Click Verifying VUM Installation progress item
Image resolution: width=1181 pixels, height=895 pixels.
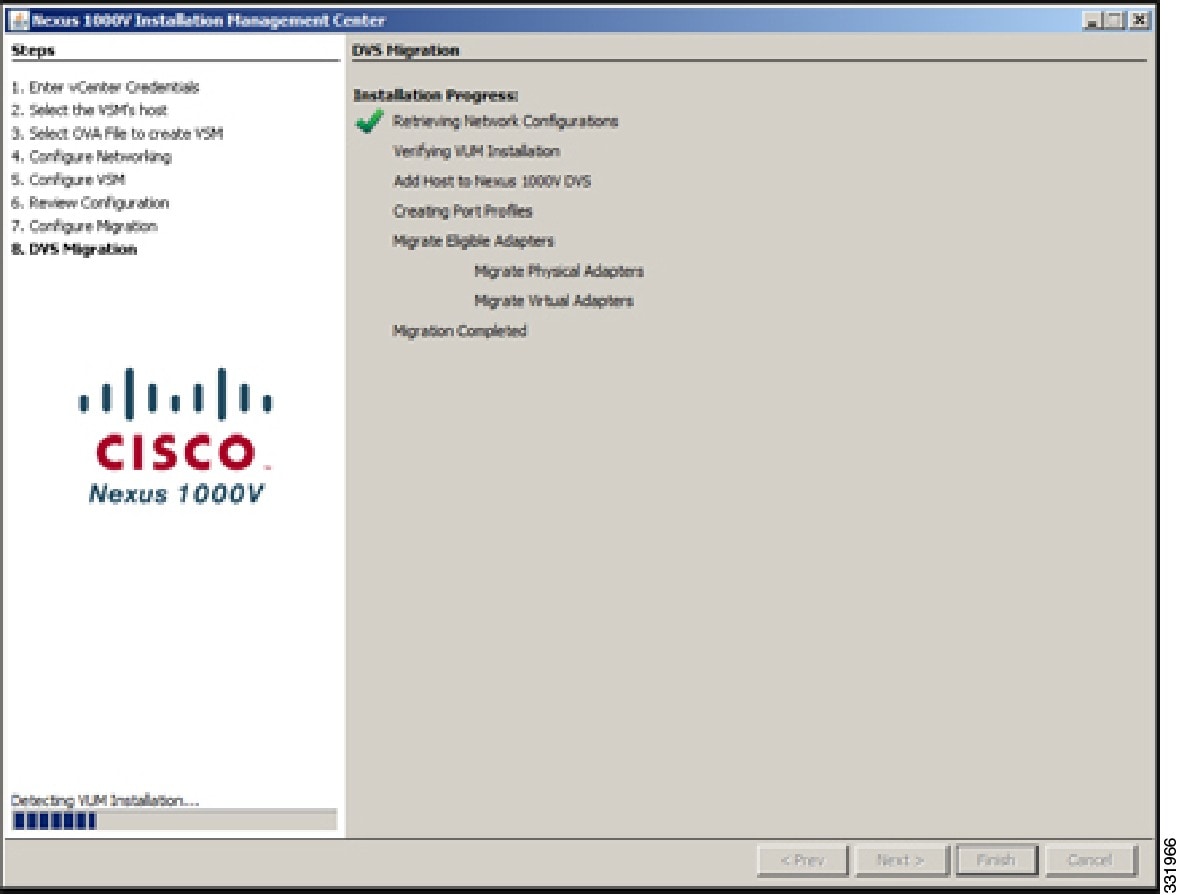pos(476,151)
